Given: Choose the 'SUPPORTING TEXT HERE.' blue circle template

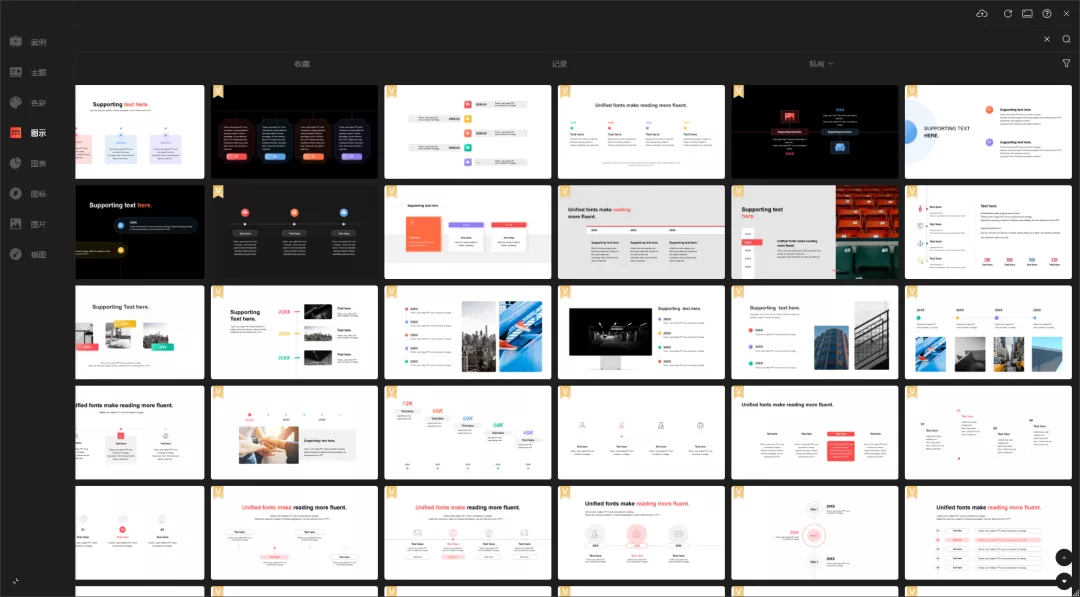Looking at the screenshot, I should 988,132.
